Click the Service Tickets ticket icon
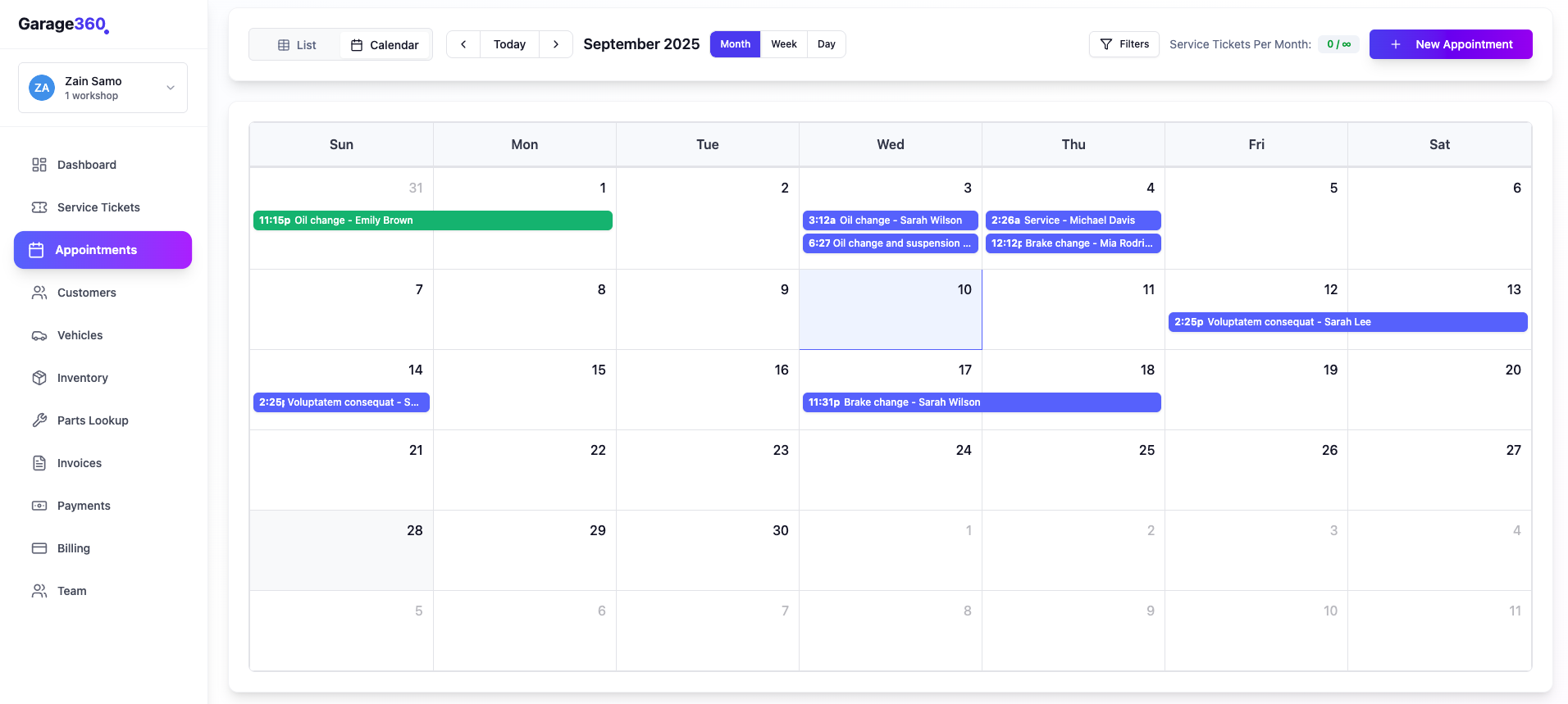Screen dimensions: 1568x704 pos(39,207)
